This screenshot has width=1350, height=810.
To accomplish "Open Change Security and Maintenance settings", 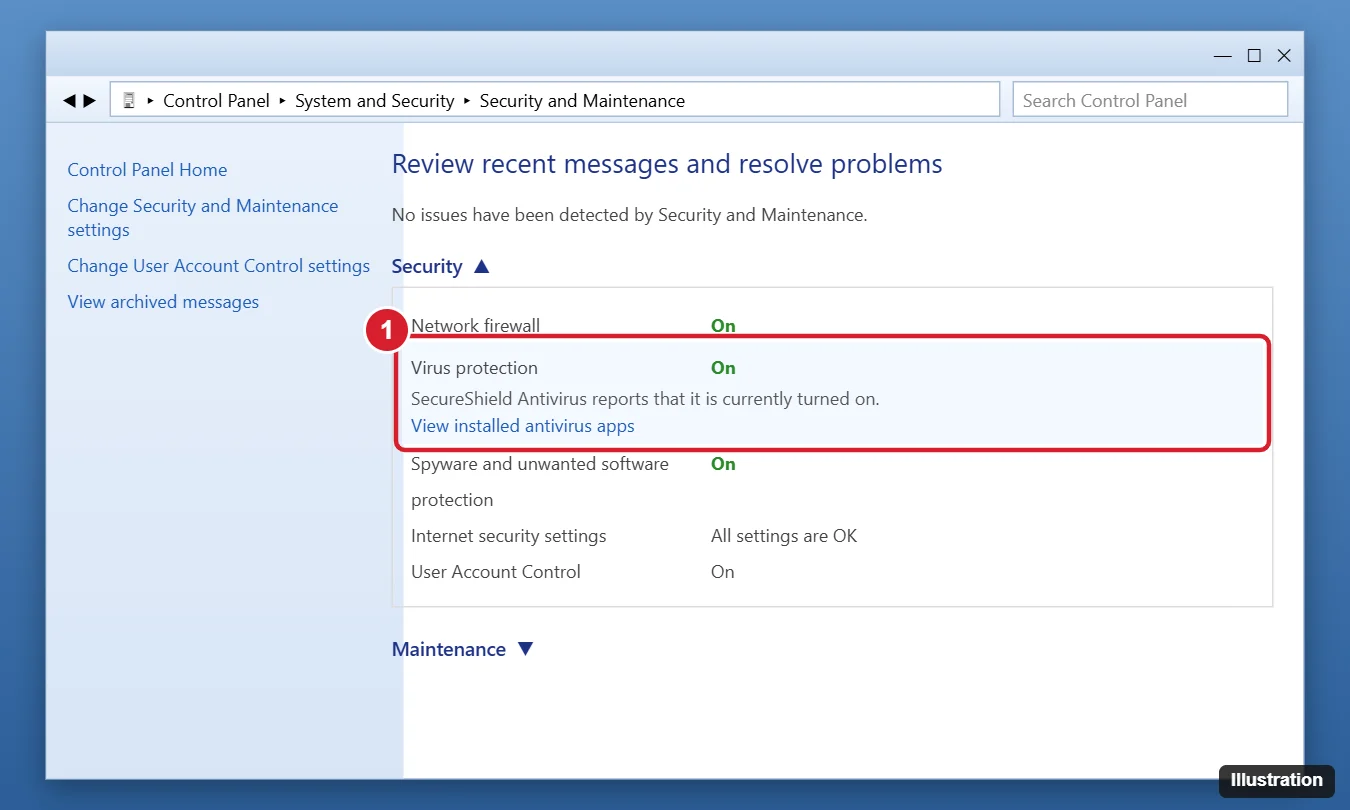I will 203,218.
